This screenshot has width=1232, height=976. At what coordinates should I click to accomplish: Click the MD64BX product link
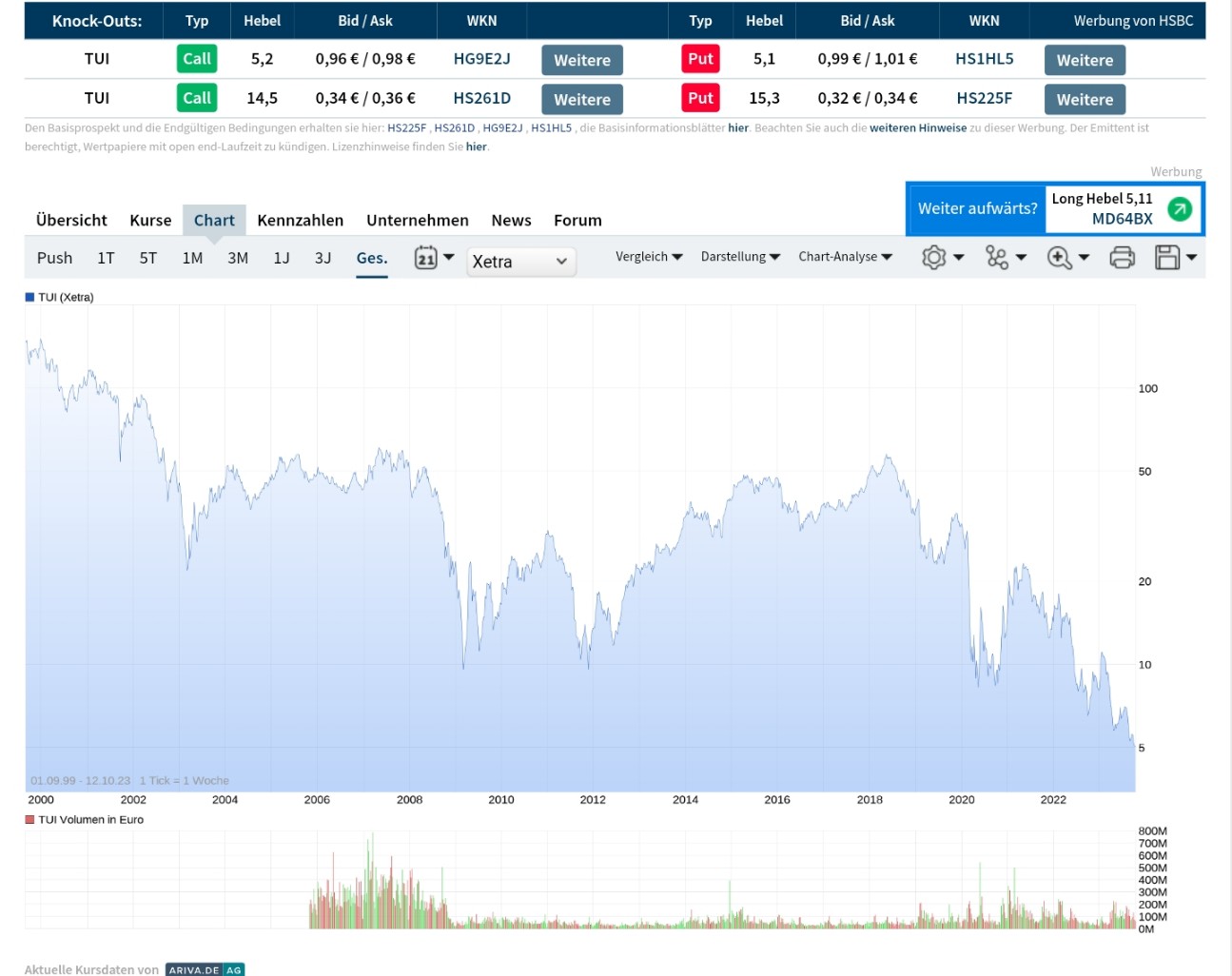coord(1123,219)
